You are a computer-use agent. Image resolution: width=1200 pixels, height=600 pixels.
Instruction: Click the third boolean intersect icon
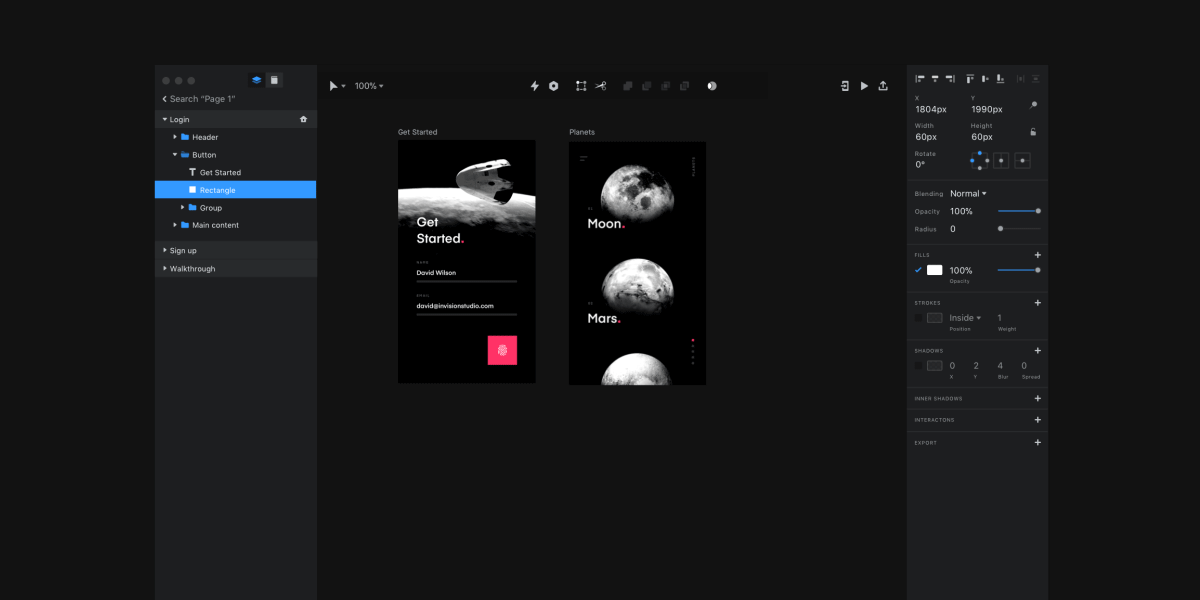click(666, 86)
